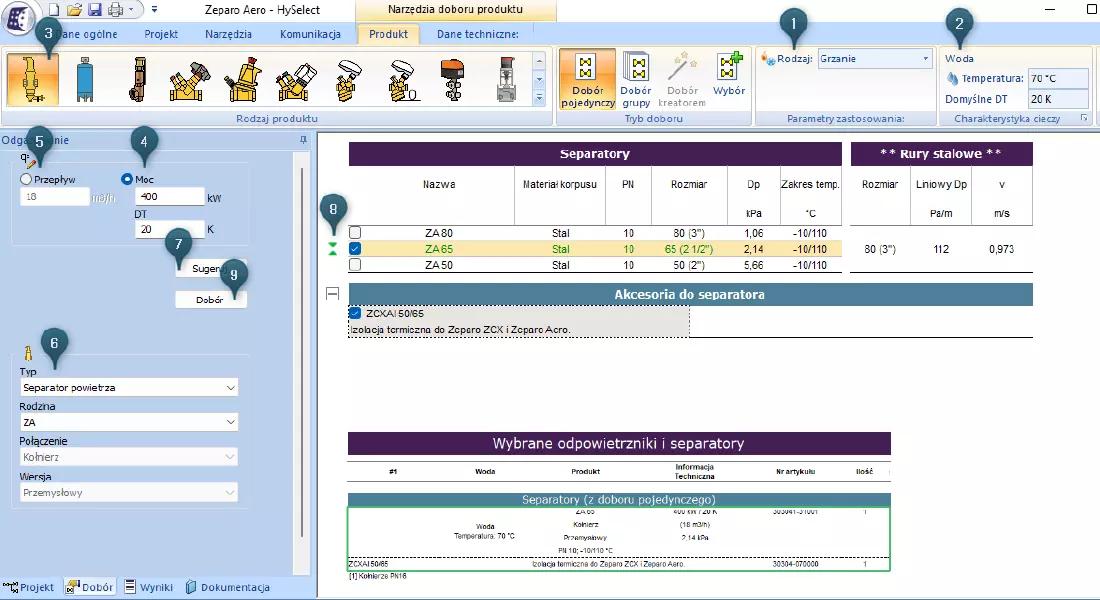Collapse the Akcesoria do separatora section
Image resolution: width=1100 pixels, height=600 pixels.
click(x=333, y=294)
